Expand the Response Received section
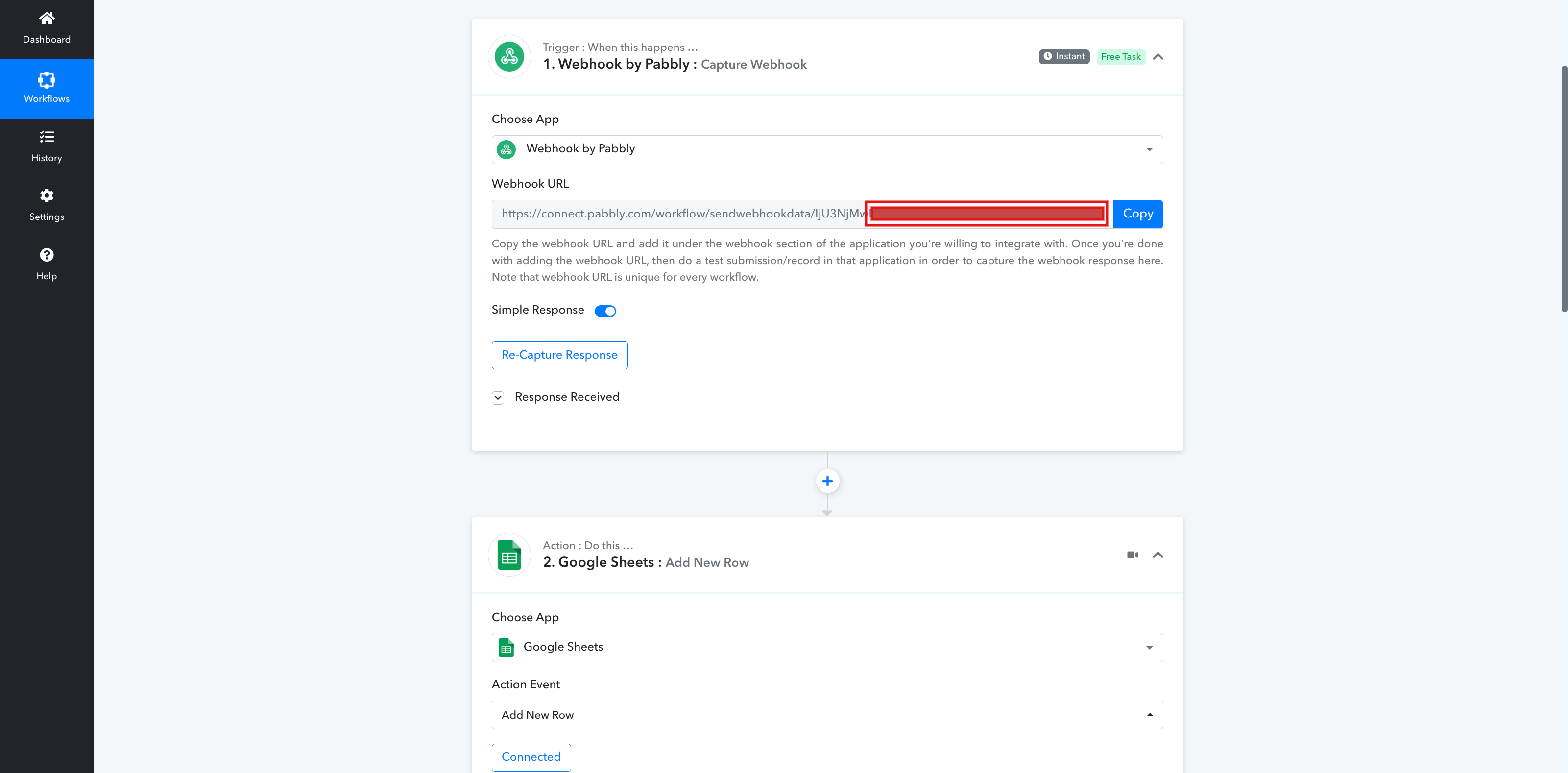Viewport: 1568px width, 773px height. 498,397
